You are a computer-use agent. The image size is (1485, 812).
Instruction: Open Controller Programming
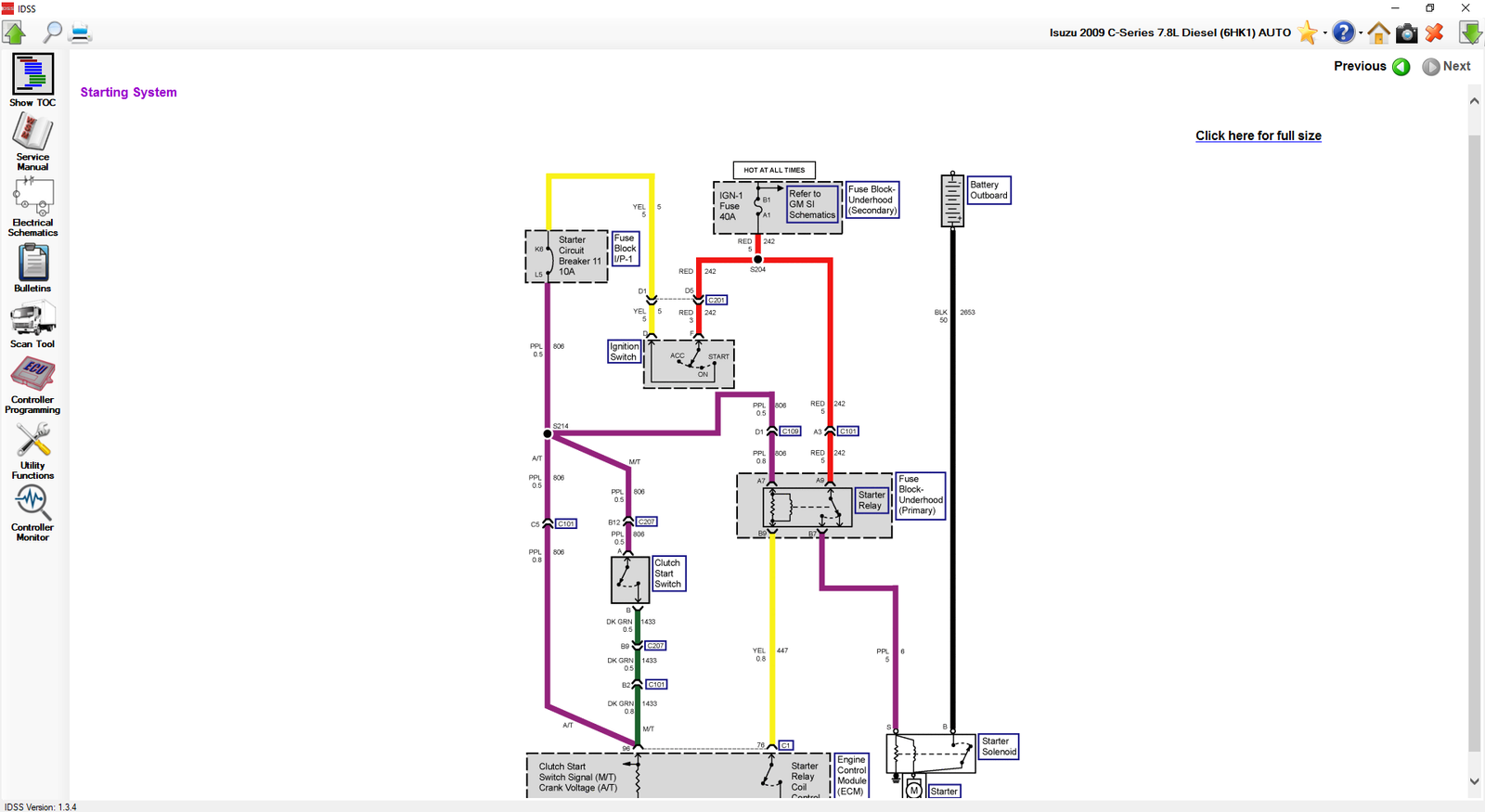pyautogui.click(x=32, y=385)
